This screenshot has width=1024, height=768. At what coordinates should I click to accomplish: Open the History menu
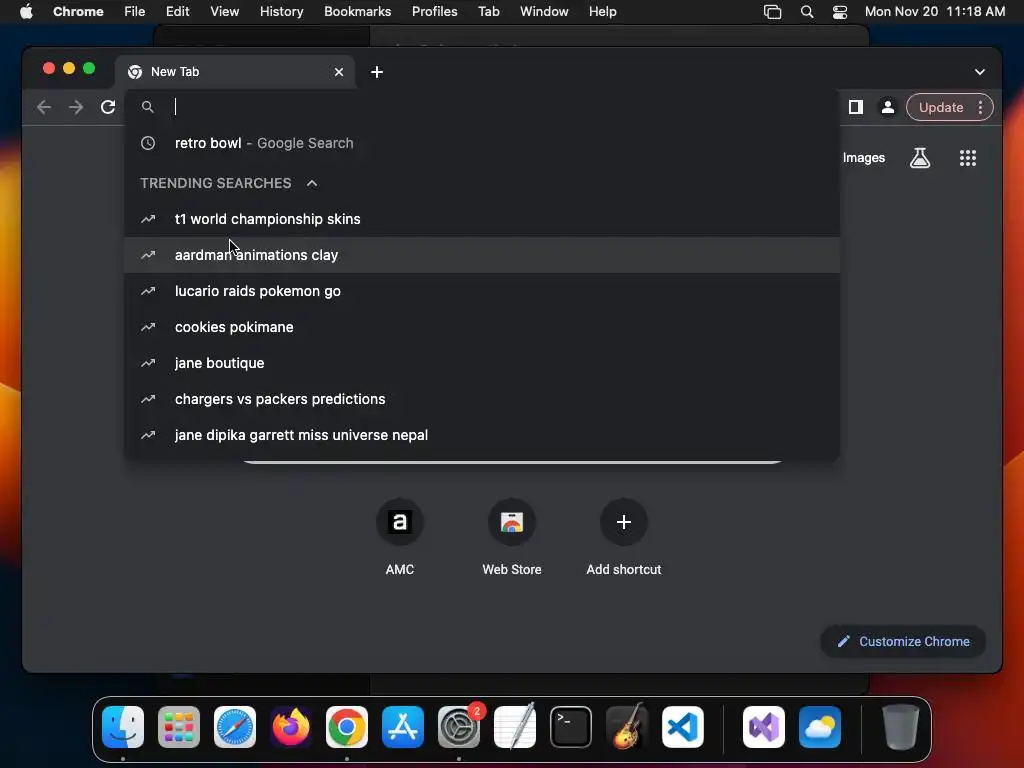pos(281,12)
